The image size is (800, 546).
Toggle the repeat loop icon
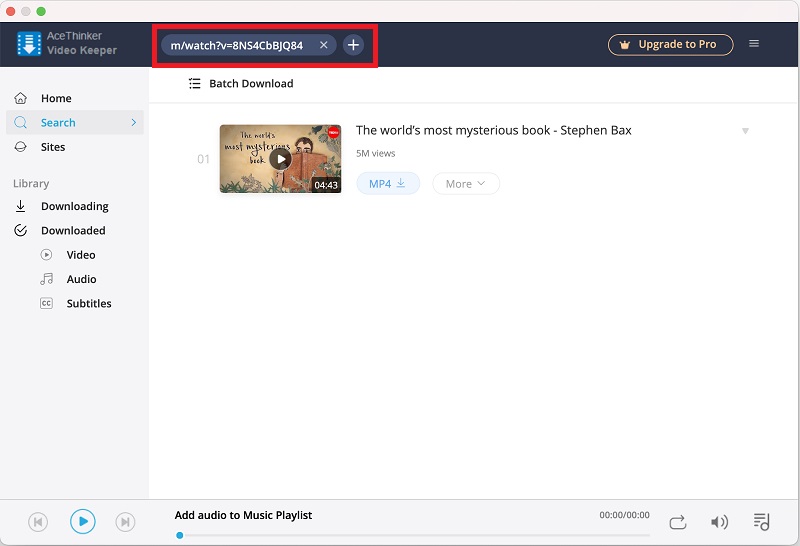(x=677, y=521)
